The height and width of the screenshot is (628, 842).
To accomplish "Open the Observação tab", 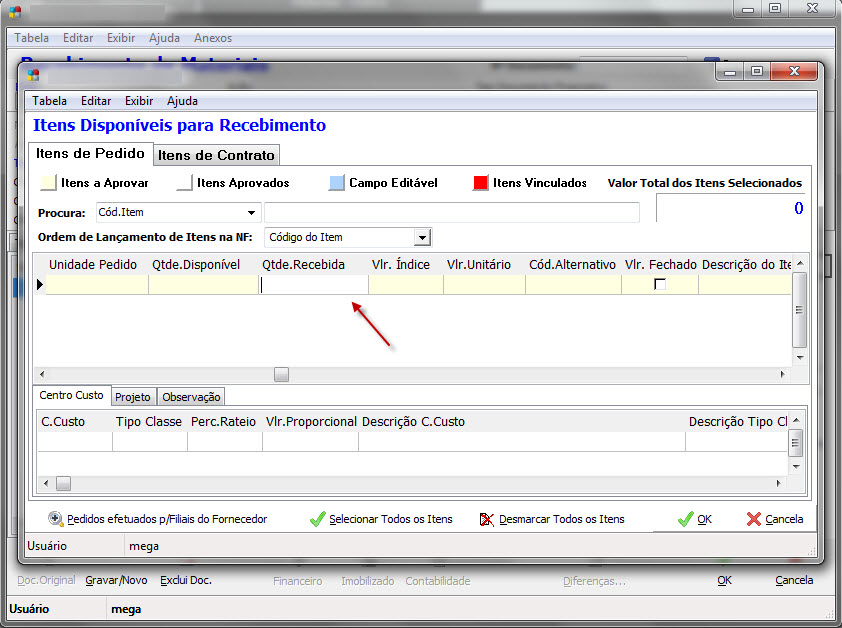I will [191, 397].
